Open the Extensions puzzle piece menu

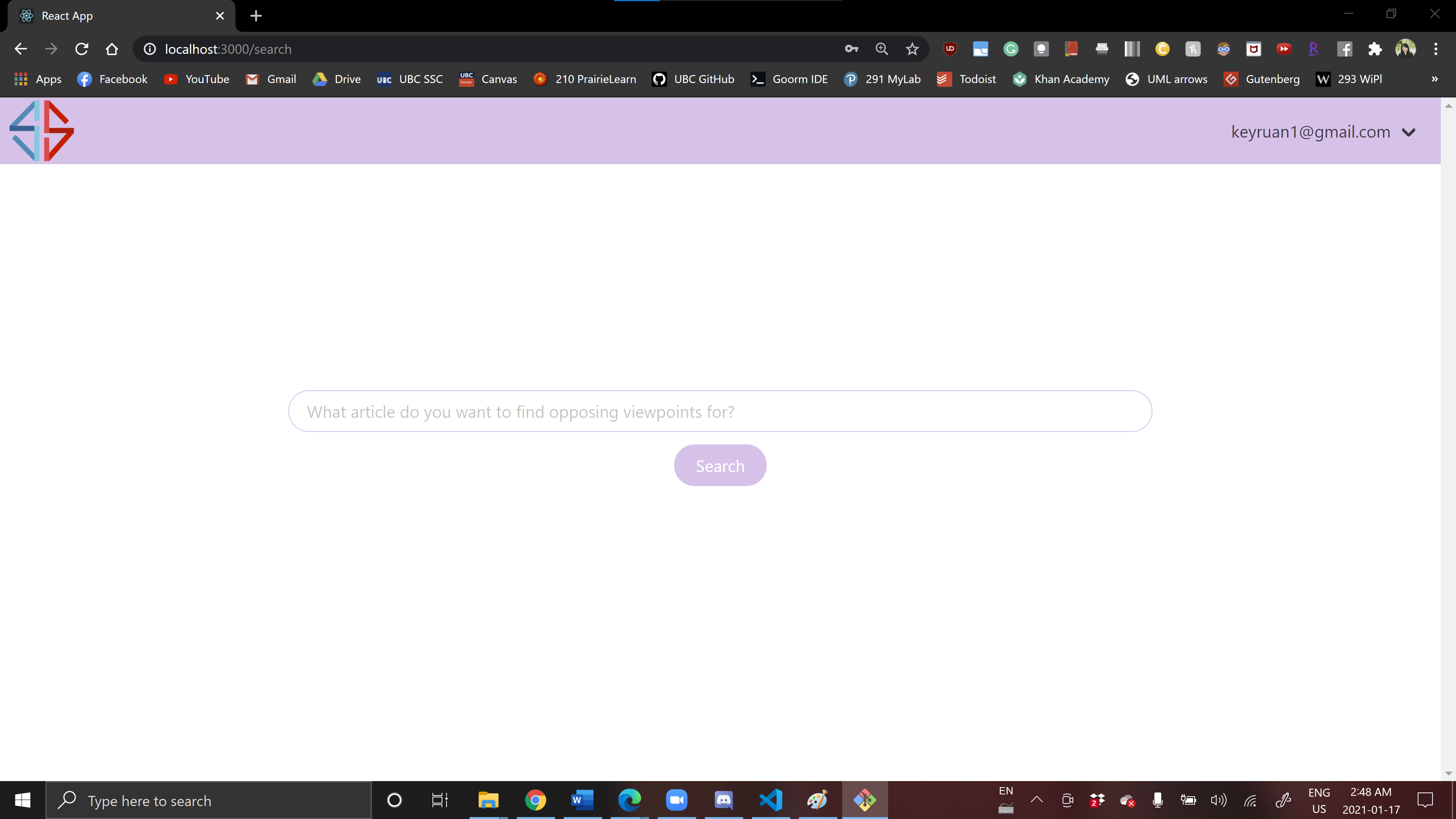point(1374,49)
